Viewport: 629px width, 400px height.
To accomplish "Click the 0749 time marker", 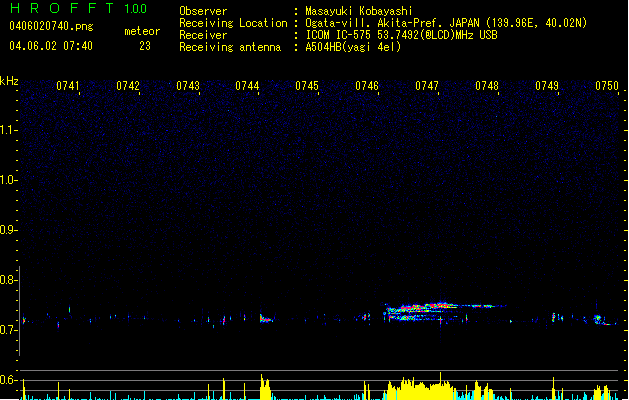I will tap(547, 86).
